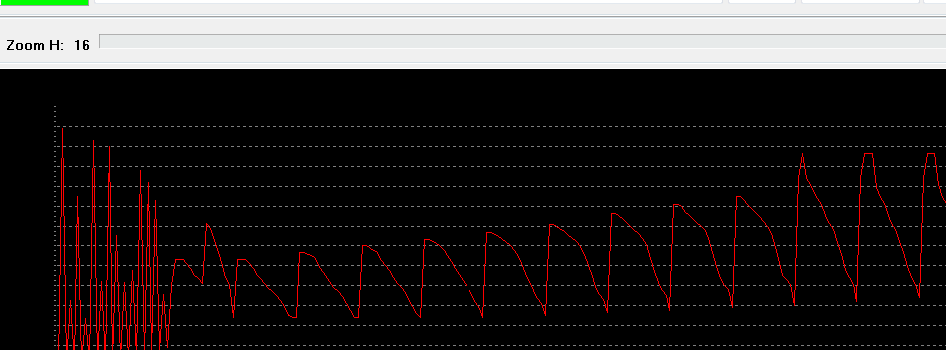
Task: Click the lowest flat trough after the dense spikes
Action: (293, 317)
